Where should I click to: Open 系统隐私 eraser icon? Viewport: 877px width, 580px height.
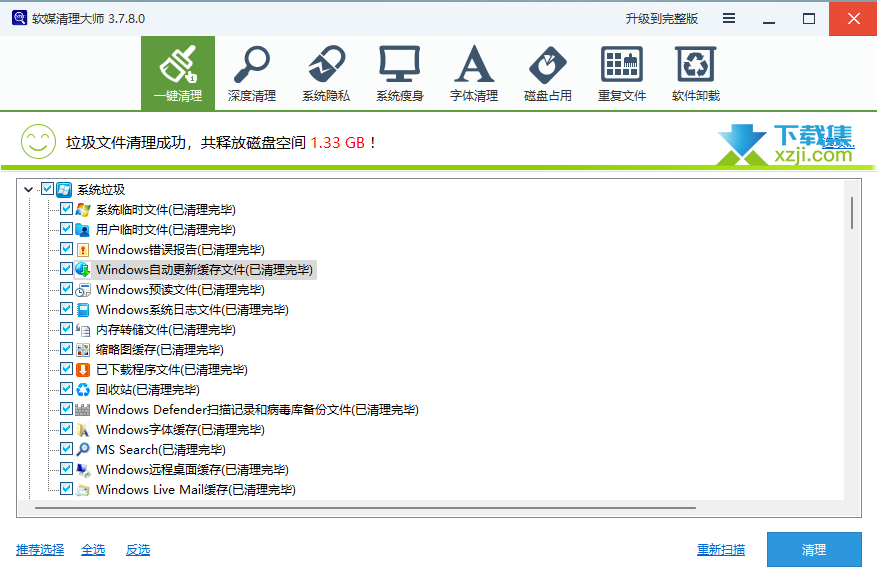pos(326,64)
